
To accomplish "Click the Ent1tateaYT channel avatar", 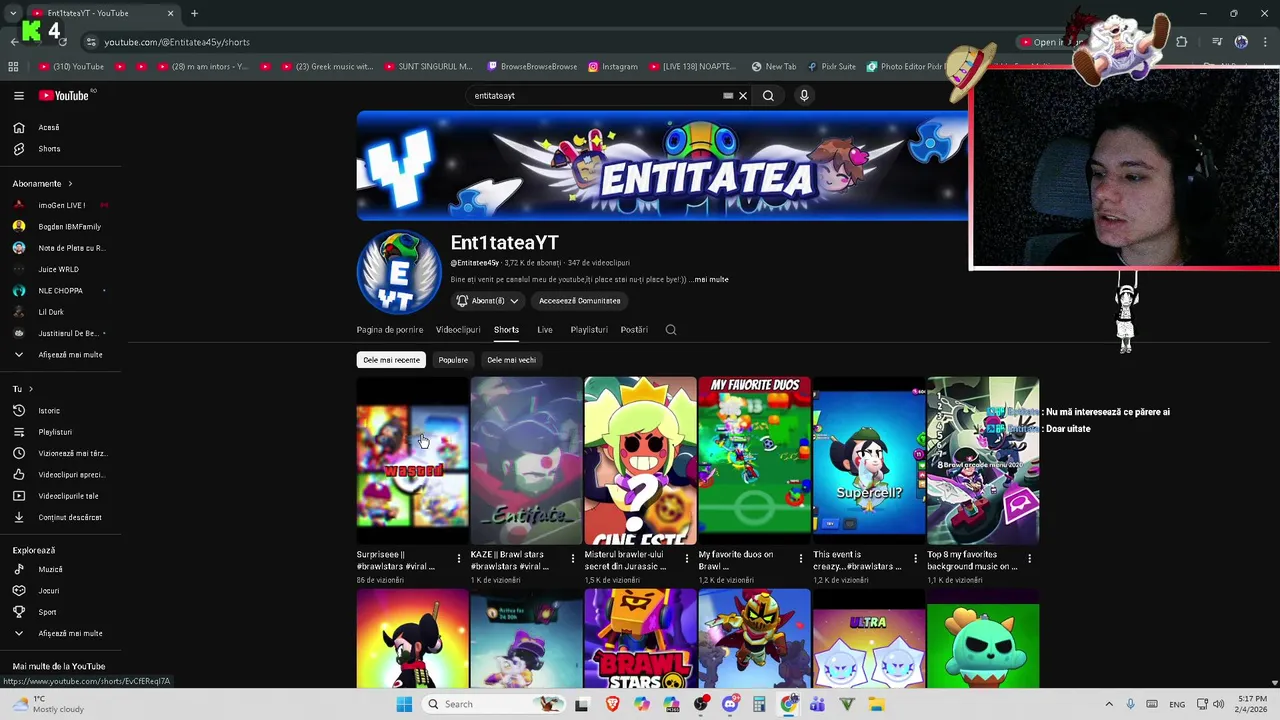I will 399,272.
